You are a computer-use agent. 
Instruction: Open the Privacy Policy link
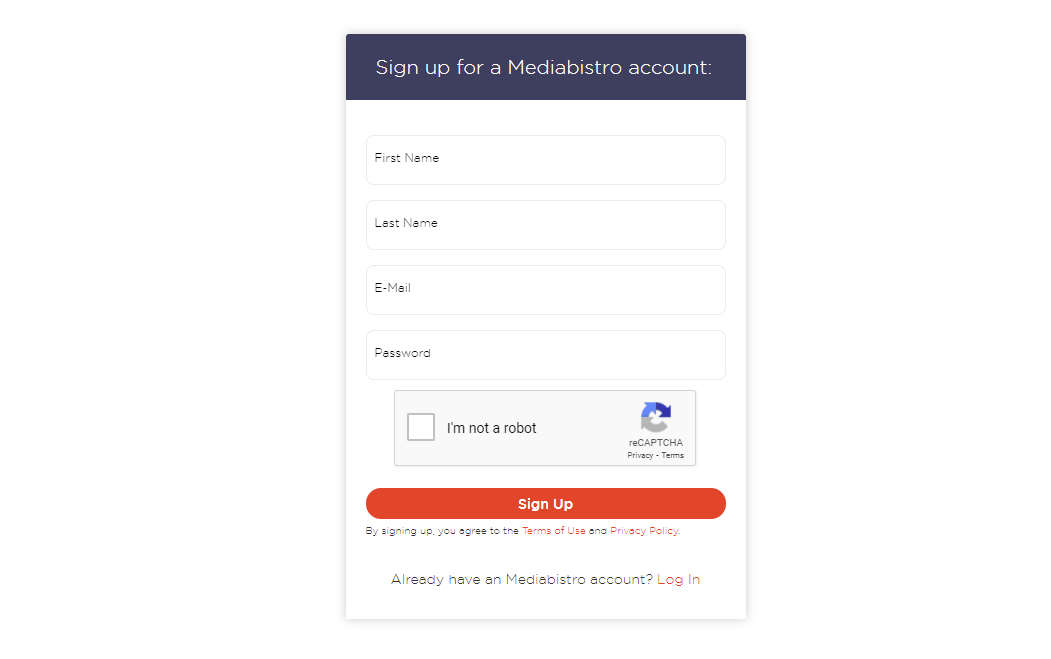pos(644,530)
